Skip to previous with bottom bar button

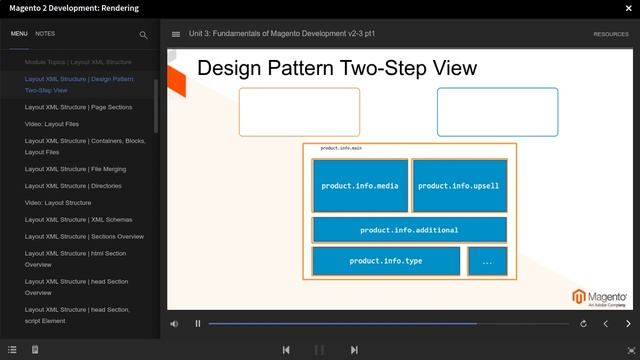(286, 350)
